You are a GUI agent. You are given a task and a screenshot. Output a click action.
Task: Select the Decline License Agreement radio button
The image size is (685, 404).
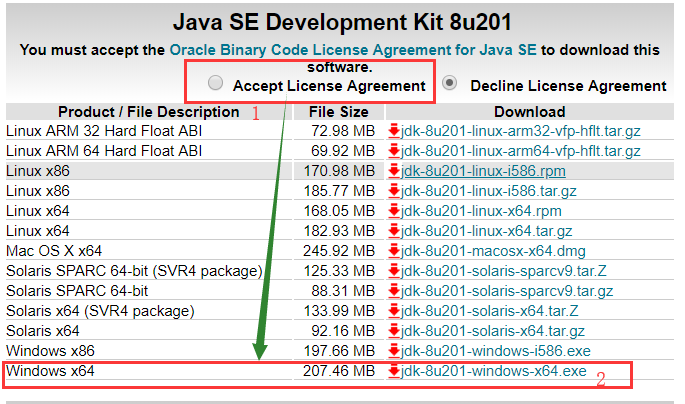coord(450,83)
